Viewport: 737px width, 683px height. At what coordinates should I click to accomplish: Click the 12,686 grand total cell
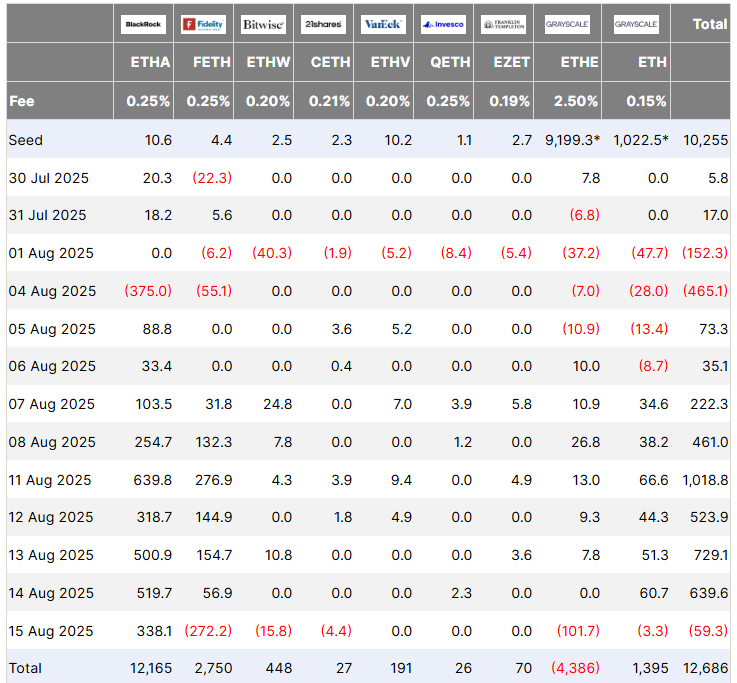708,665
